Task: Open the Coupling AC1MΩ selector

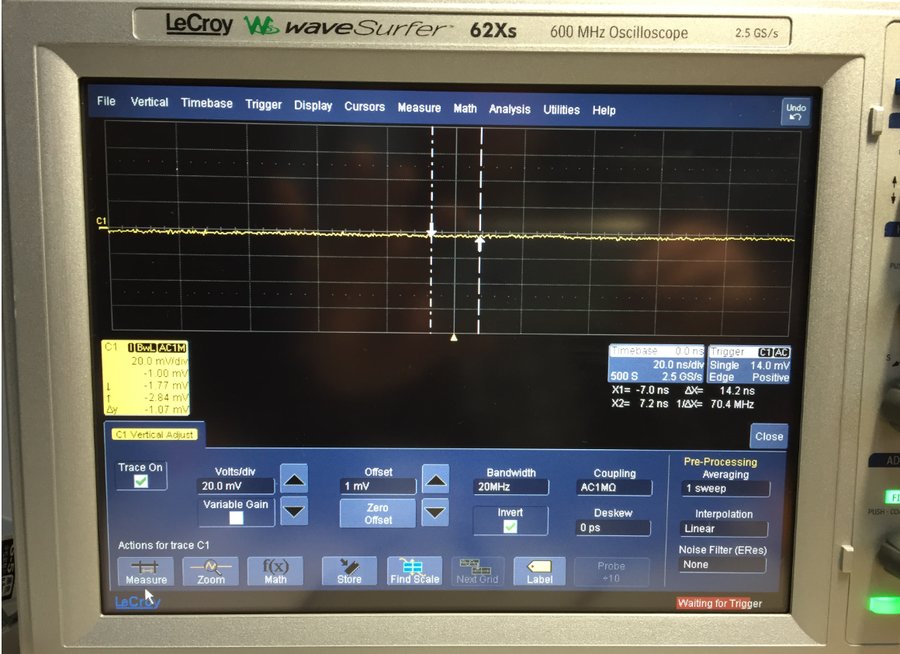Action: click(614, 487)
